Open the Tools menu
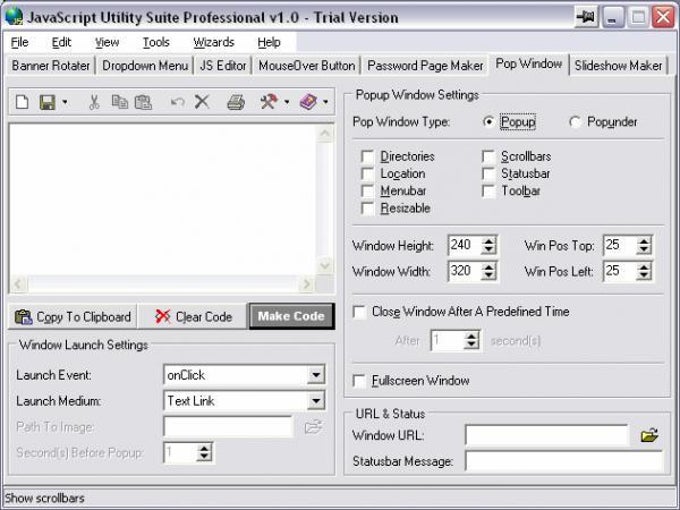This screenshot has width=680, height=510. [156, 42]
